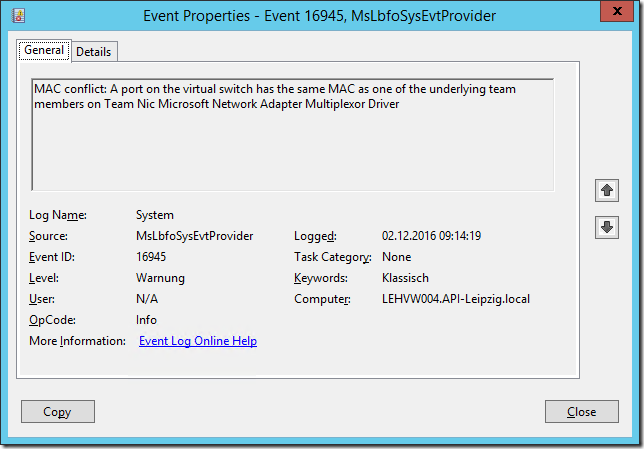Viewport: 644px width, 449px height.
Task: Select the Log Name value System
Action: (x=155, y=215)
